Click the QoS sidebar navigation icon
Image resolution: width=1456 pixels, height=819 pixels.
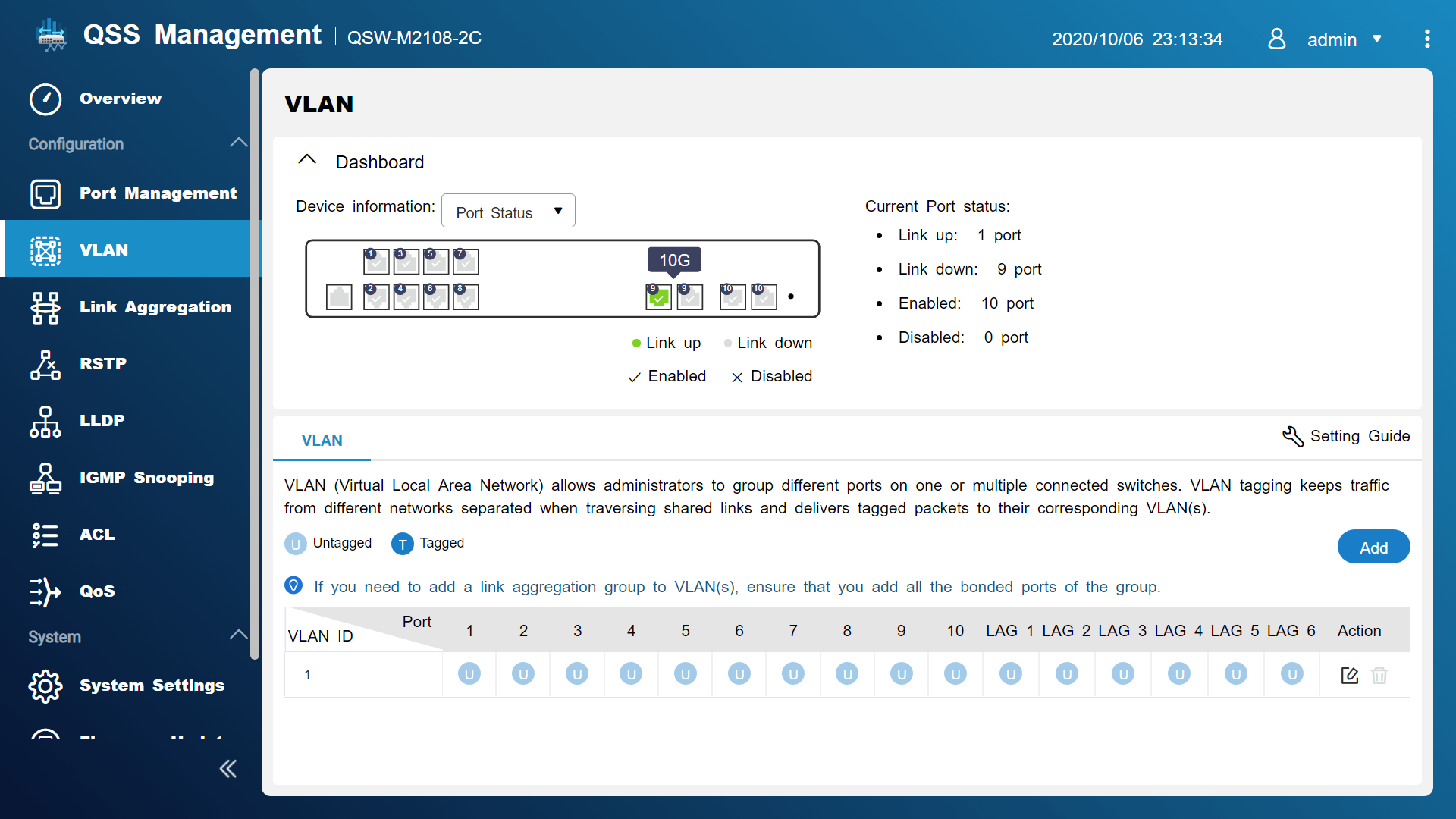(x=44, y=590)
